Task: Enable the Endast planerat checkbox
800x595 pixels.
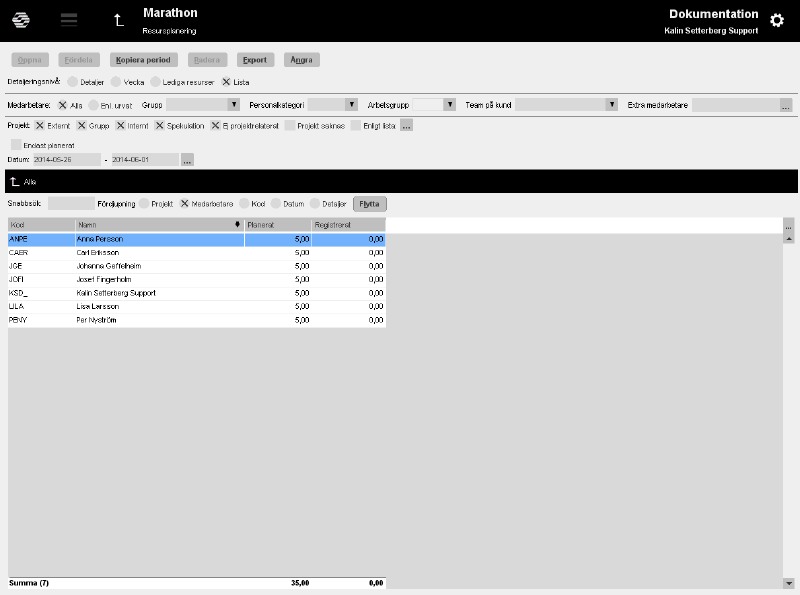Action: point(16,145)
